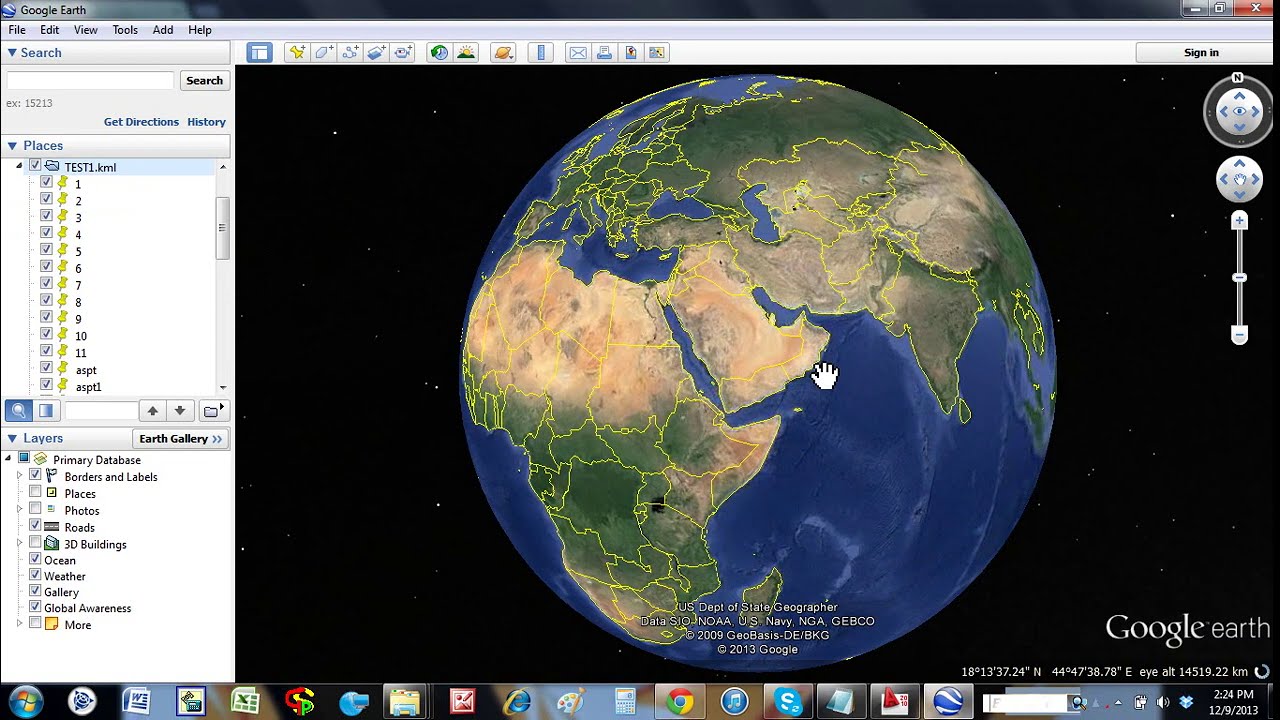Viewport: 1280px width, 720px height.
Task: Collapse the TEST1.kml tree node
Action: [x=19, y=167]
